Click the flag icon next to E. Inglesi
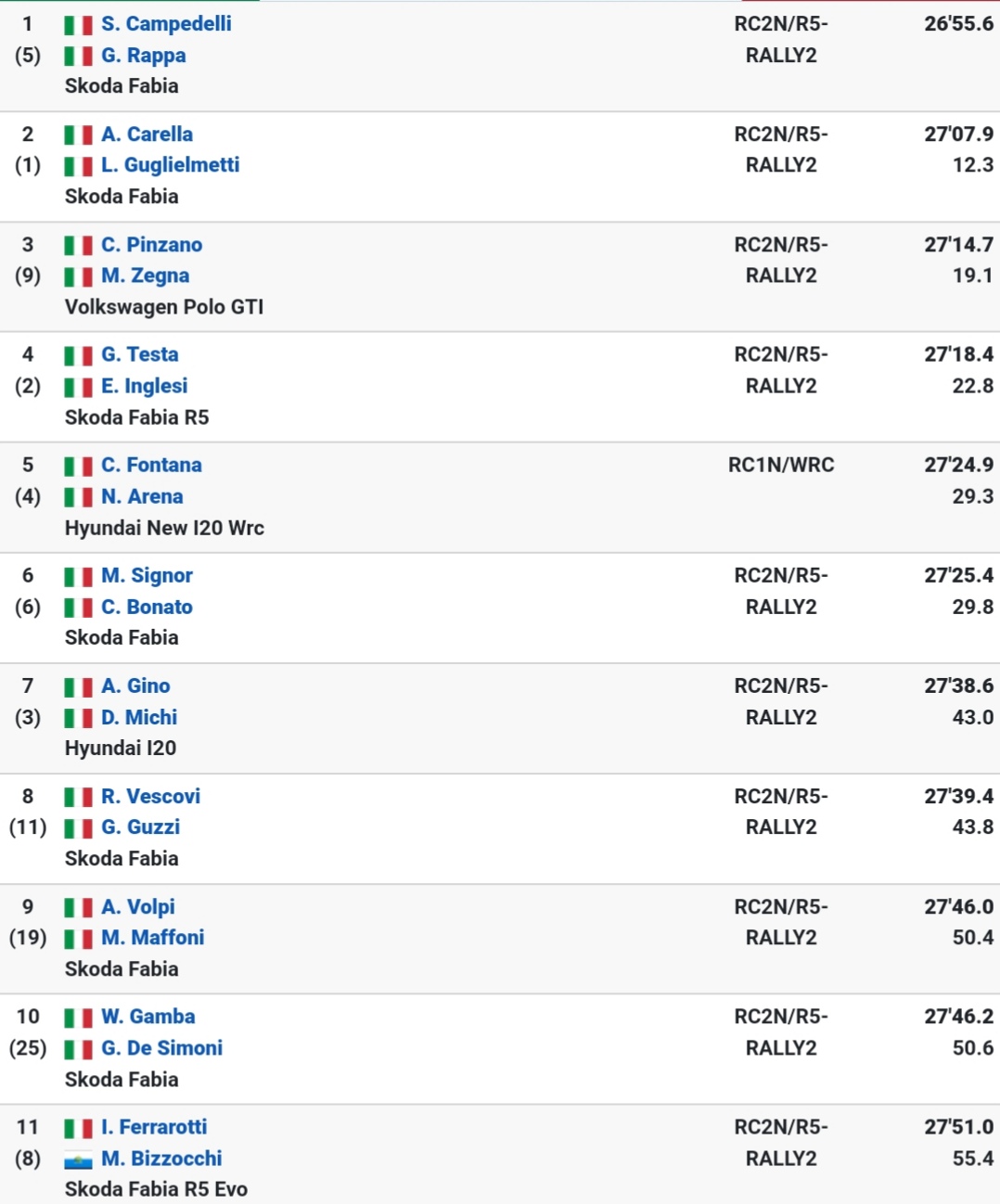 pos(78,387)
